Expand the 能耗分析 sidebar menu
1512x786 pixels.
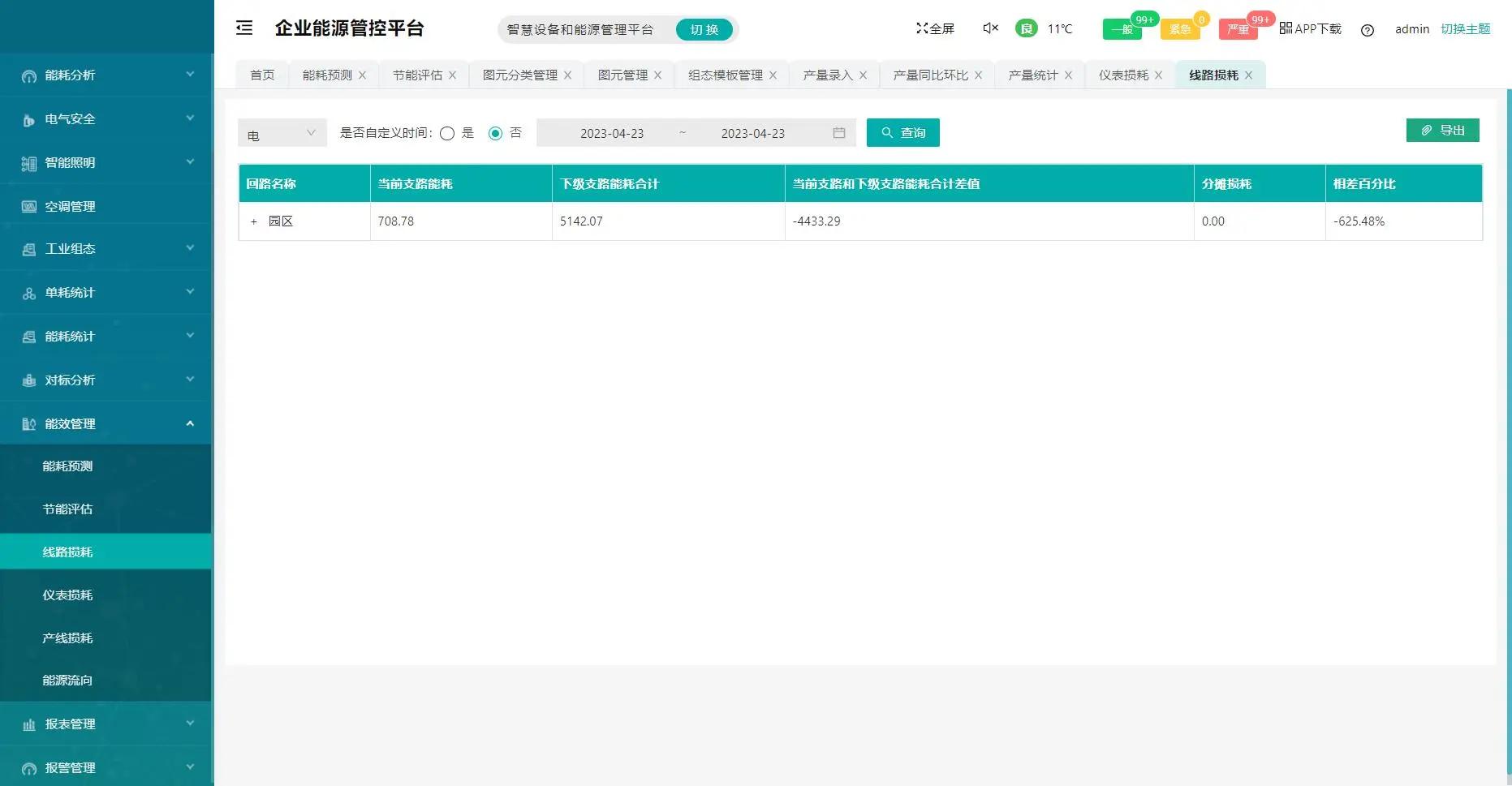tap(106, 75)
